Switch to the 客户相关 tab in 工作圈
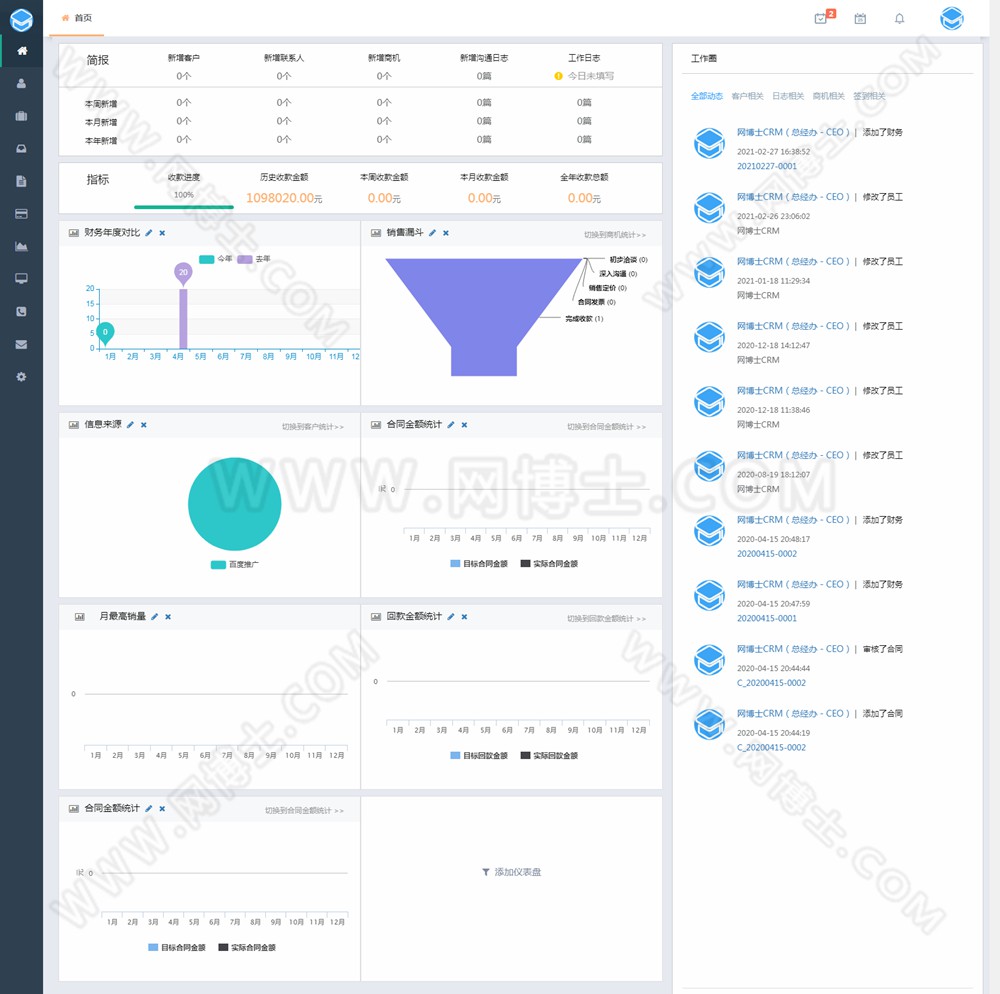Image resolution: width=1000 pixels, height=994 pixels. [x=747, y=96]
